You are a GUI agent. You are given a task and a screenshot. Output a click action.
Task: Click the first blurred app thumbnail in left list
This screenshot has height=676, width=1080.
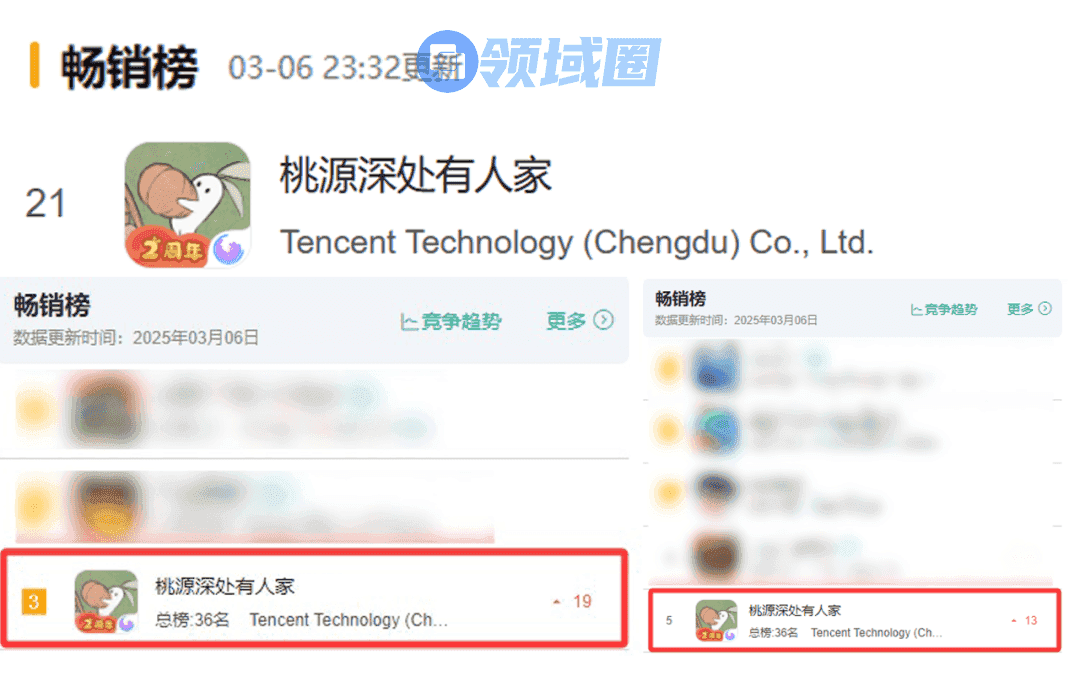tap(105, 410)
